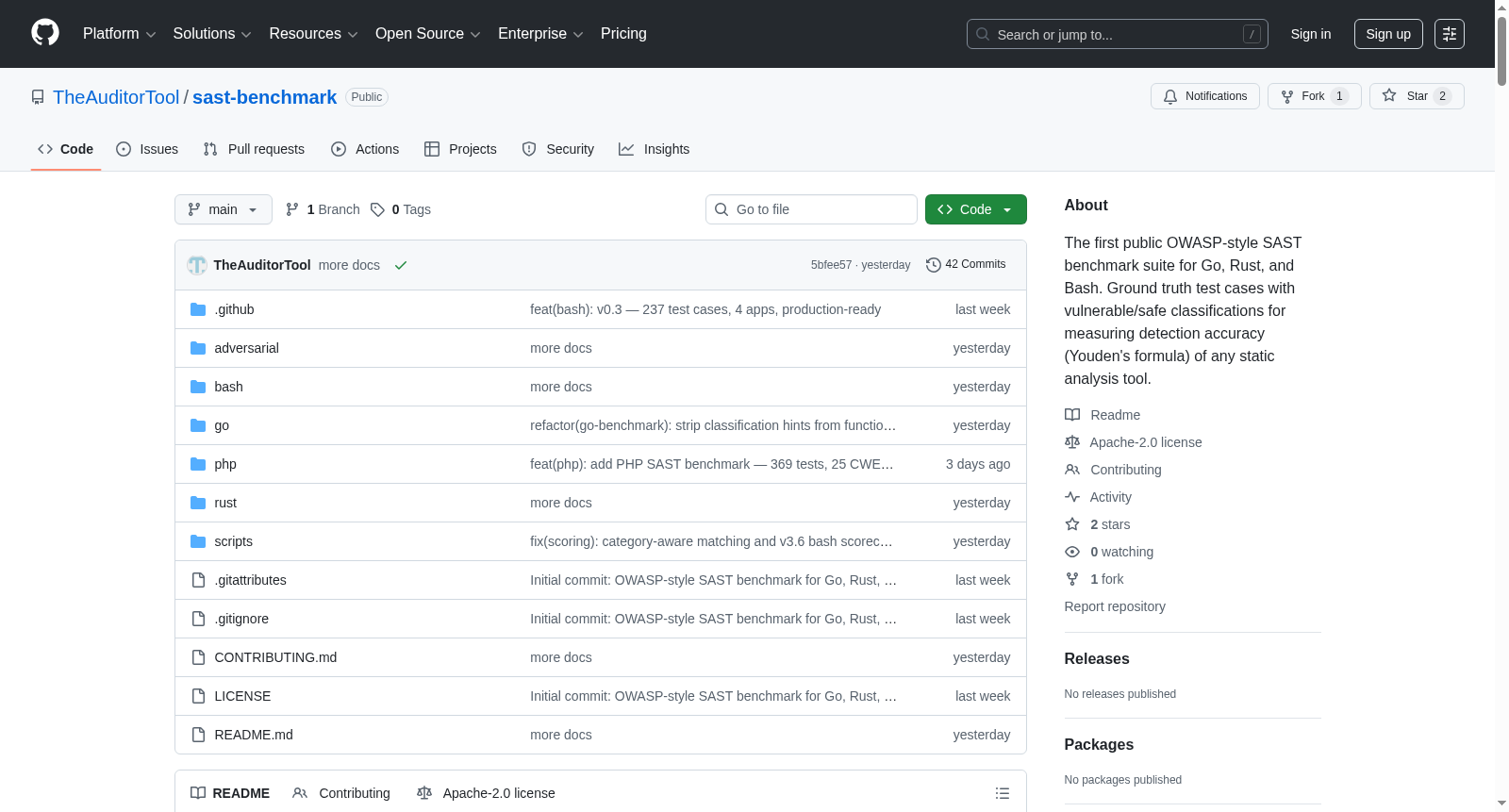Open commit 5bfee57 link

831,265
